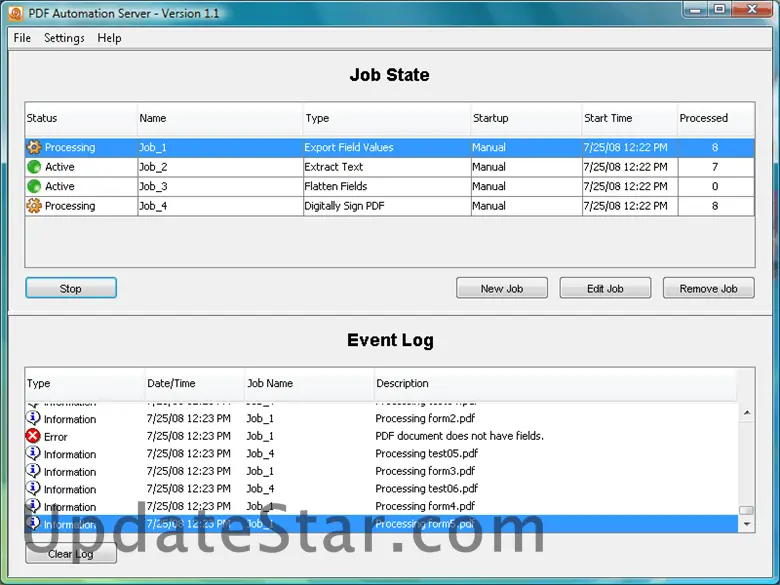Click the Digitally Sign PDF type cell
This screenshot has height=585, width=780.
click(x=387, y=205)
